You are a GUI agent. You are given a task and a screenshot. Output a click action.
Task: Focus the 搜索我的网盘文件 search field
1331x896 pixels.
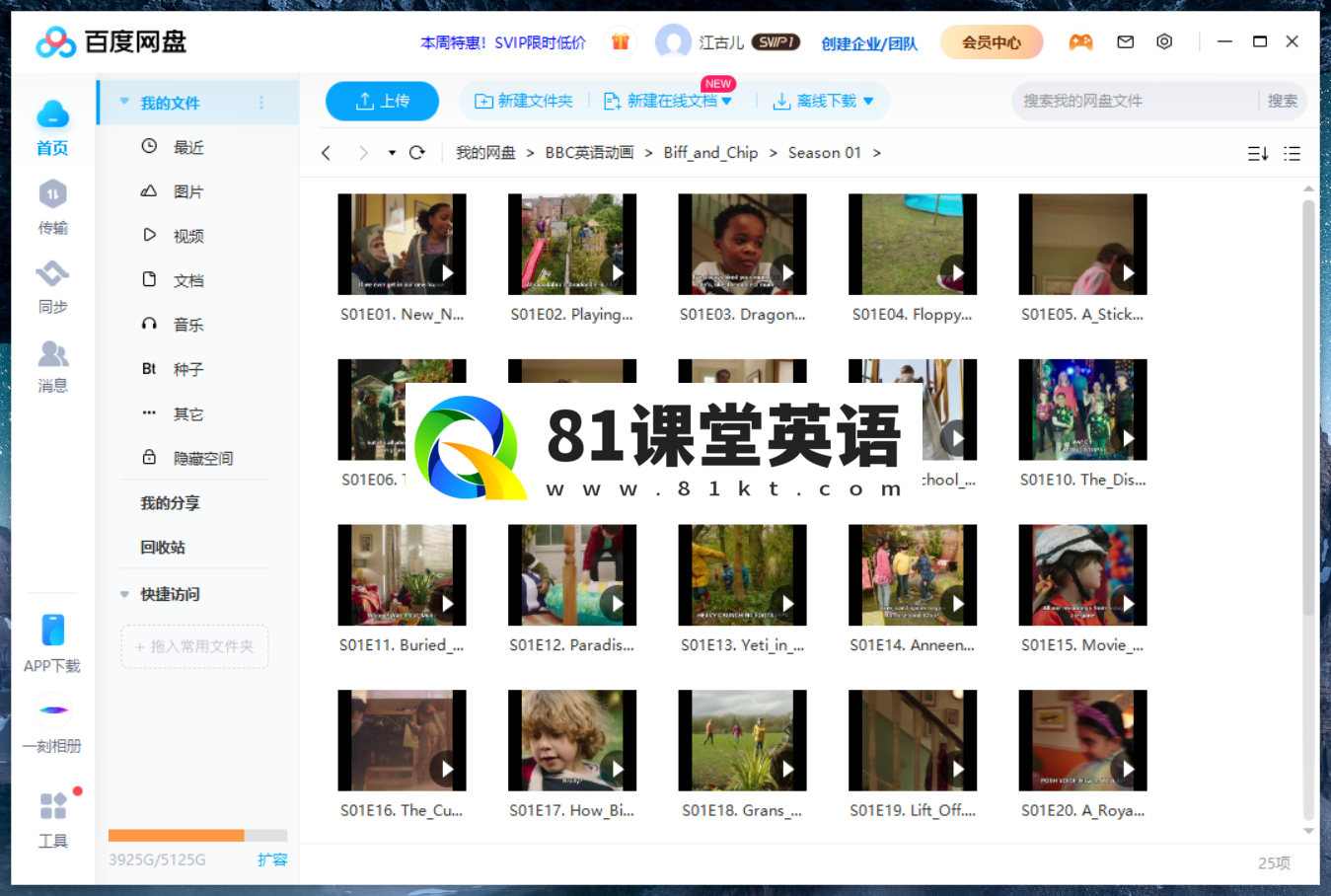(1135, 101)
